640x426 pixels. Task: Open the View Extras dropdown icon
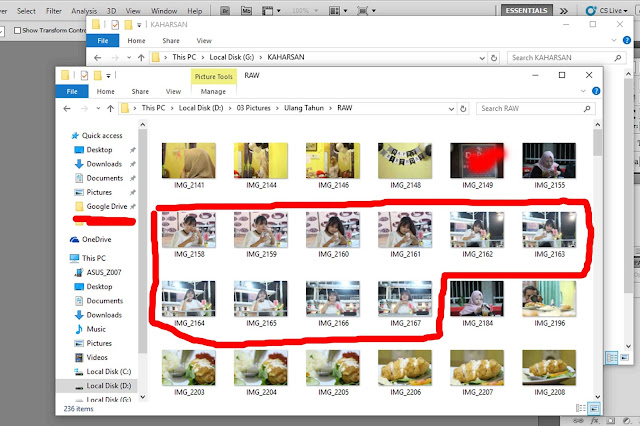click(x=271, y=11)
